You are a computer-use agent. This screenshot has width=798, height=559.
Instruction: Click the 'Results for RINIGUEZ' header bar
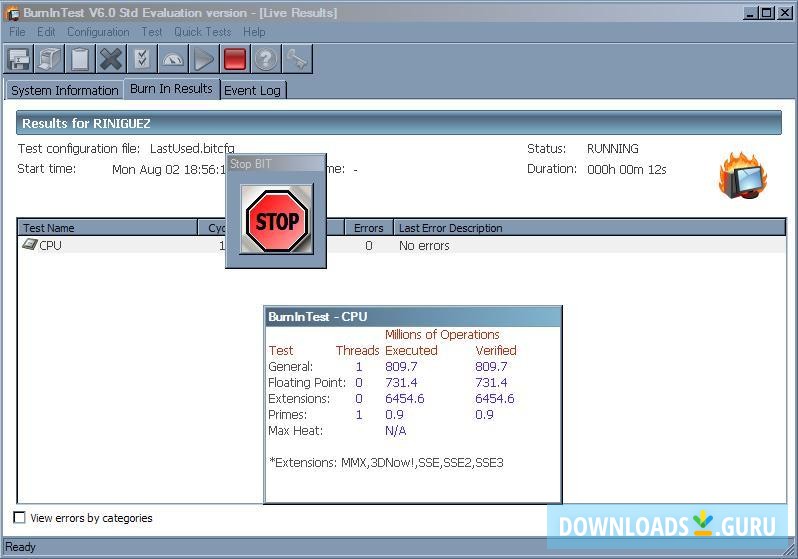point(398,123)
